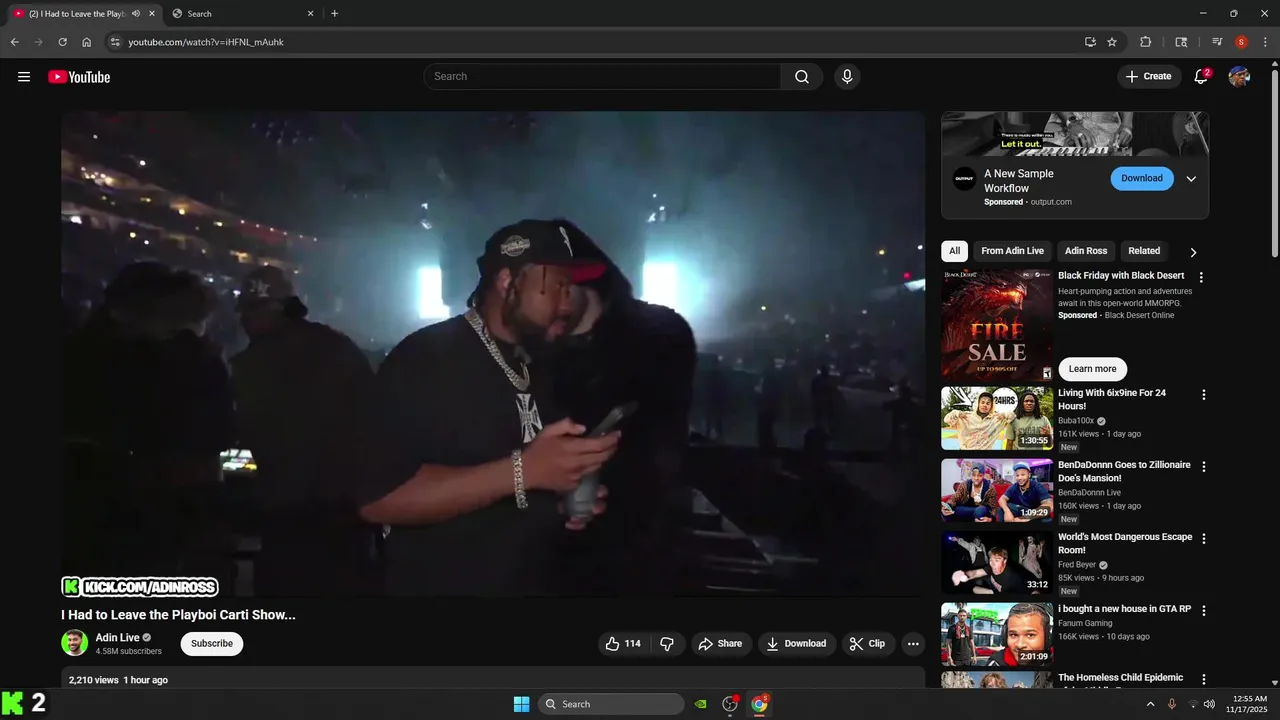Reload the page
Screen dimensions: 1280x720
pyautogui.click(x=62, y=42)
